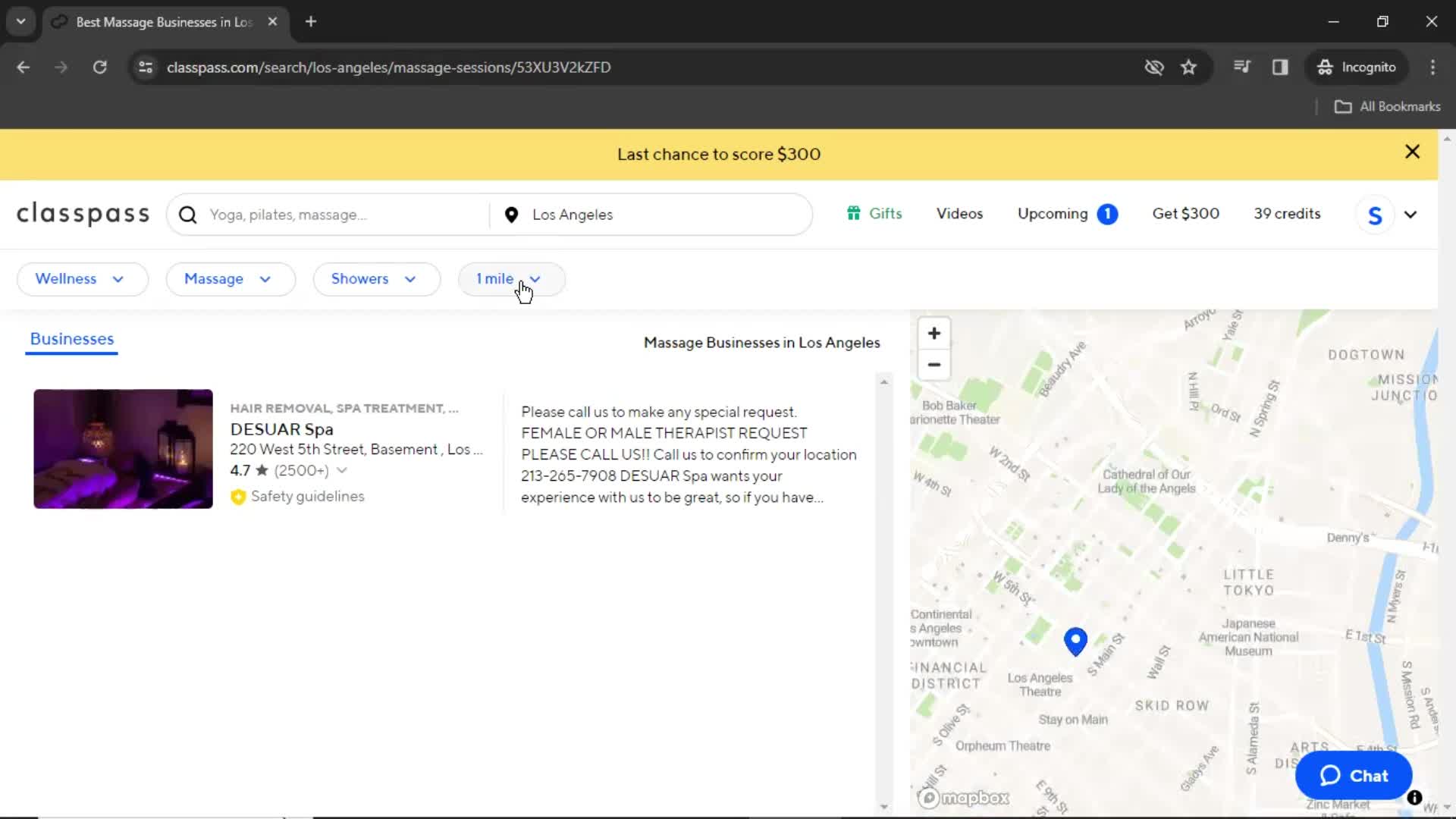Screen dimensions: 1456x819
Task: Click the map attribution info icon
Action: (x=1414, y=798)
